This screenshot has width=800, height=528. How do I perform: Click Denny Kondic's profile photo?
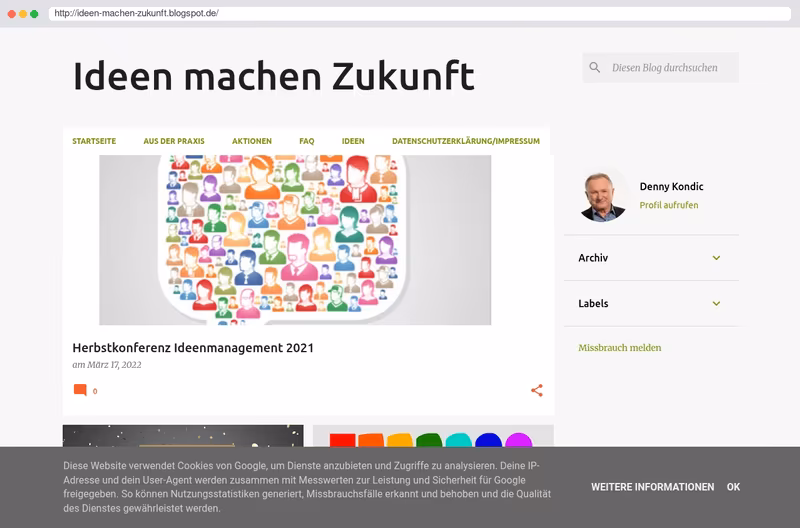(x=603, y=196)
